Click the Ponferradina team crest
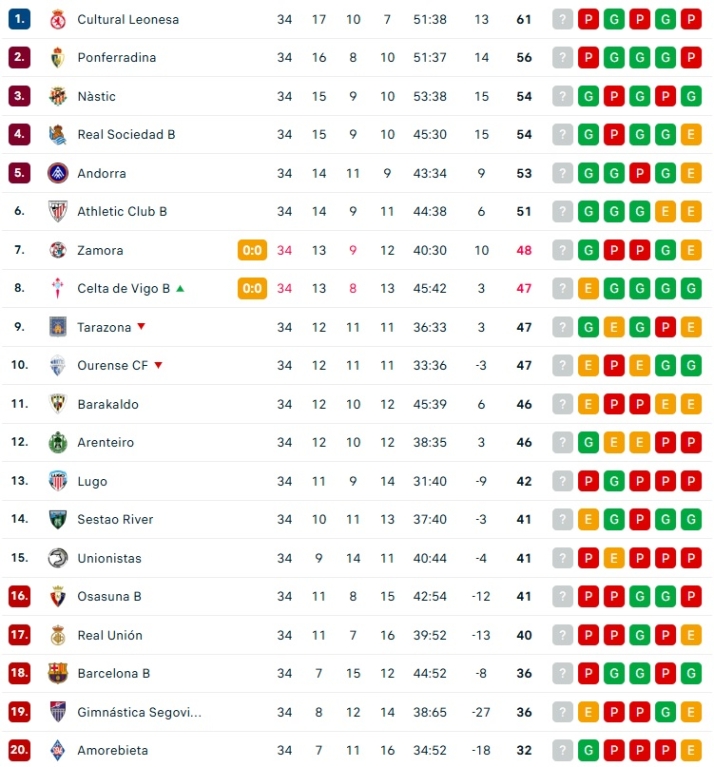The height and width of the screenshot is (767, 714). click(x=57, y=58)
